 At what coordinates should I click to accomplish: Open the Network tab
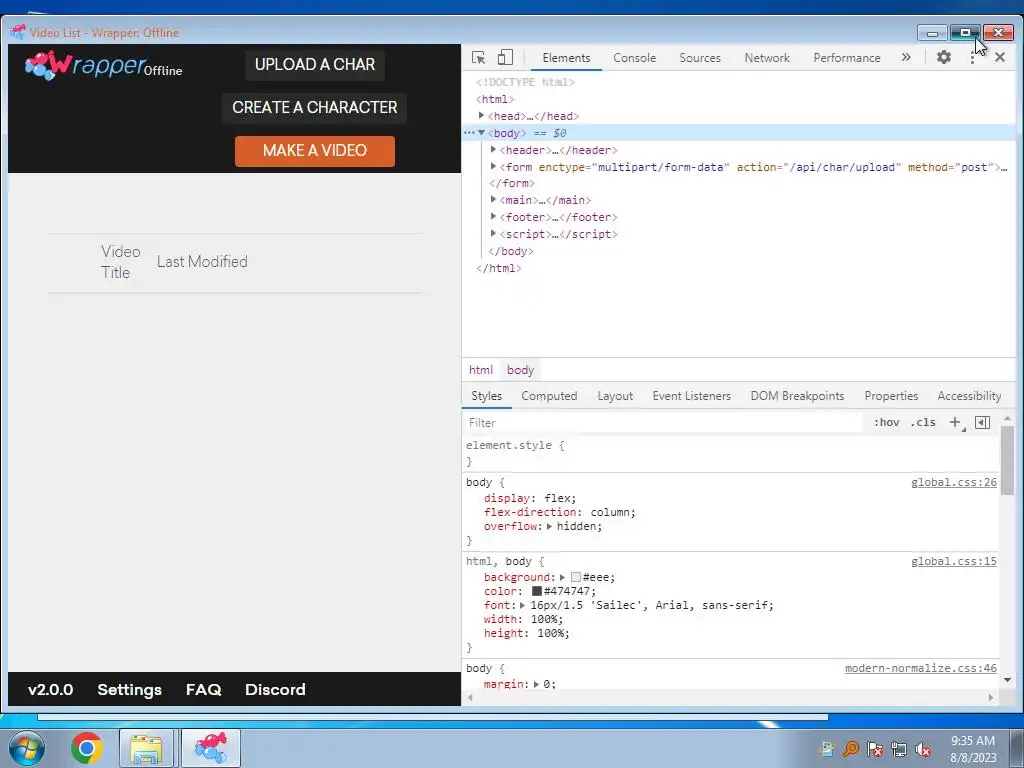point(767,57)
